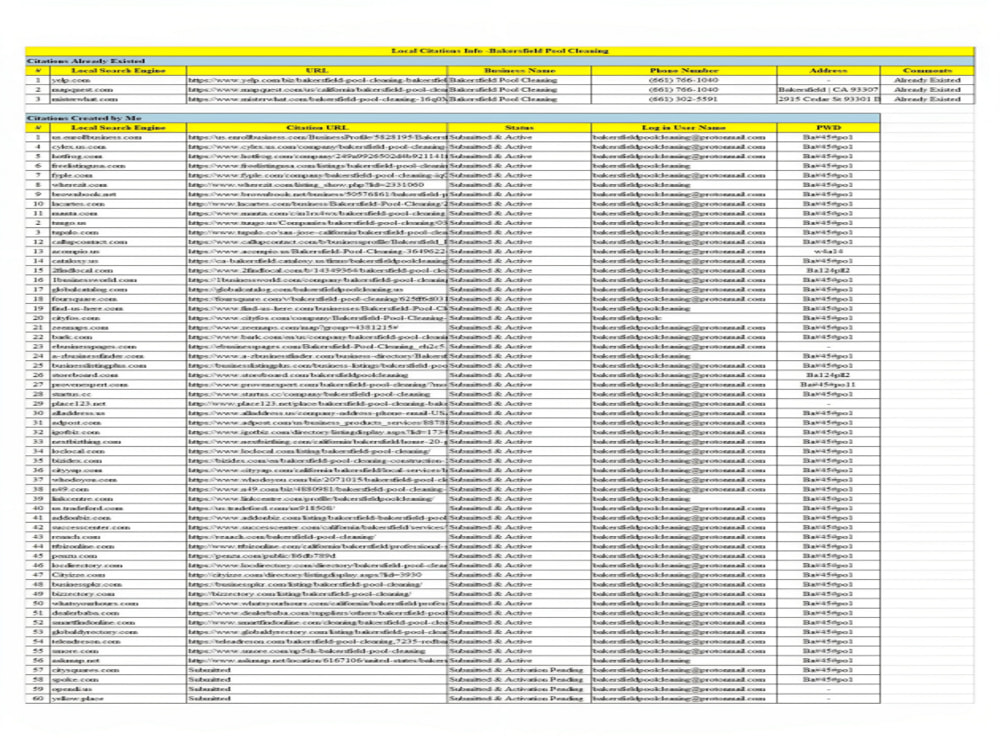Screen dimensions: 1000x750
Task: Select the 2findlocal.com cell
Action: coord(119,270)
